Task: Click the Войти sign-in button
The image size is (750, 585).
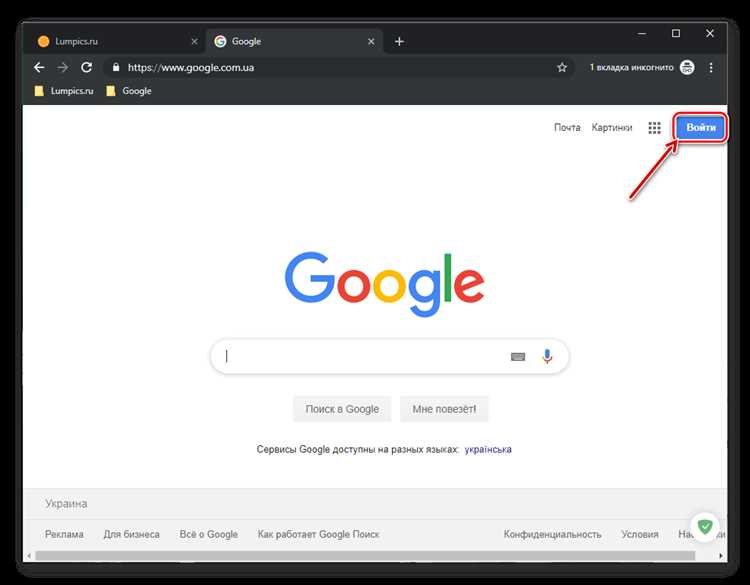Action: pyautogui.click(x=701, y=128)
